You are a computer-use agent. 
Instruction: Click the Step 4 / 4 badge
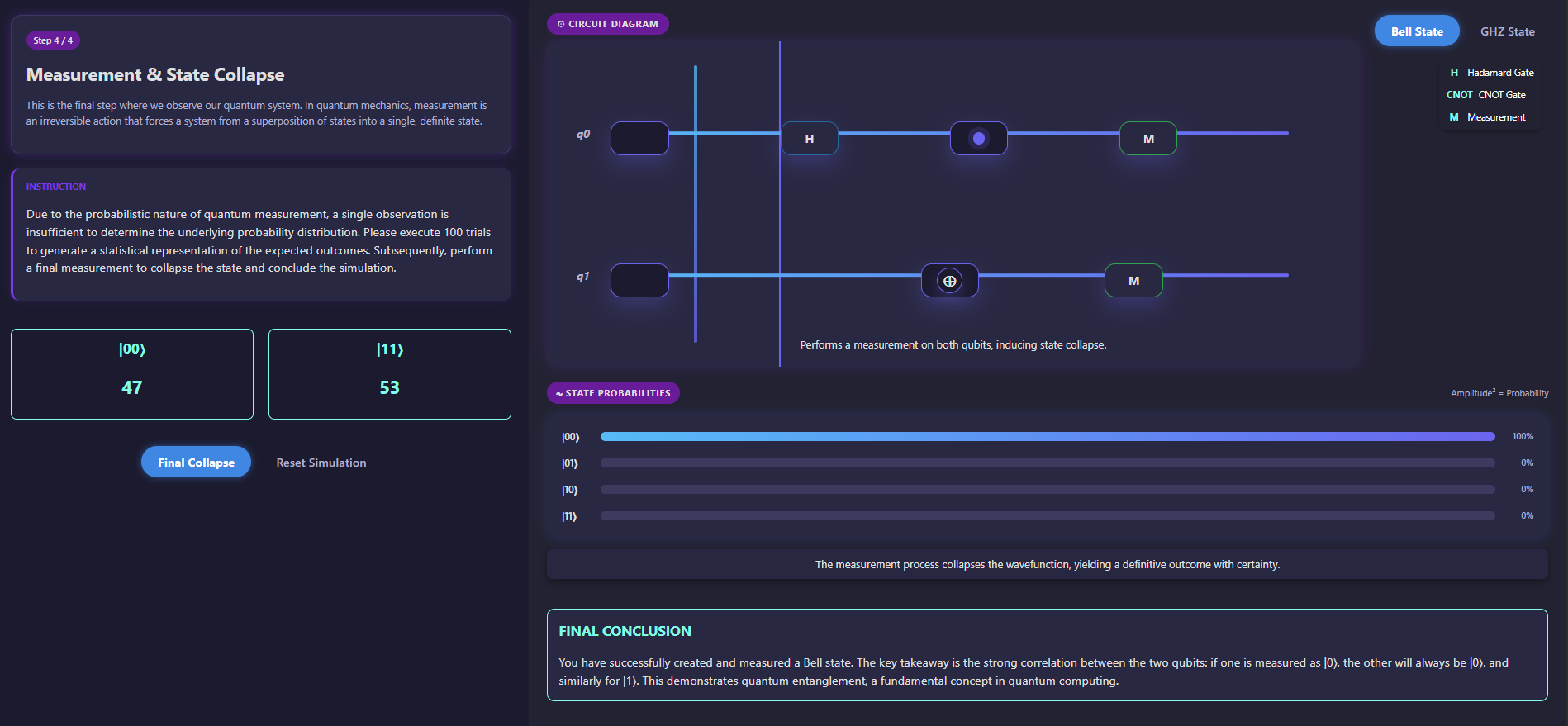(53, 40)
